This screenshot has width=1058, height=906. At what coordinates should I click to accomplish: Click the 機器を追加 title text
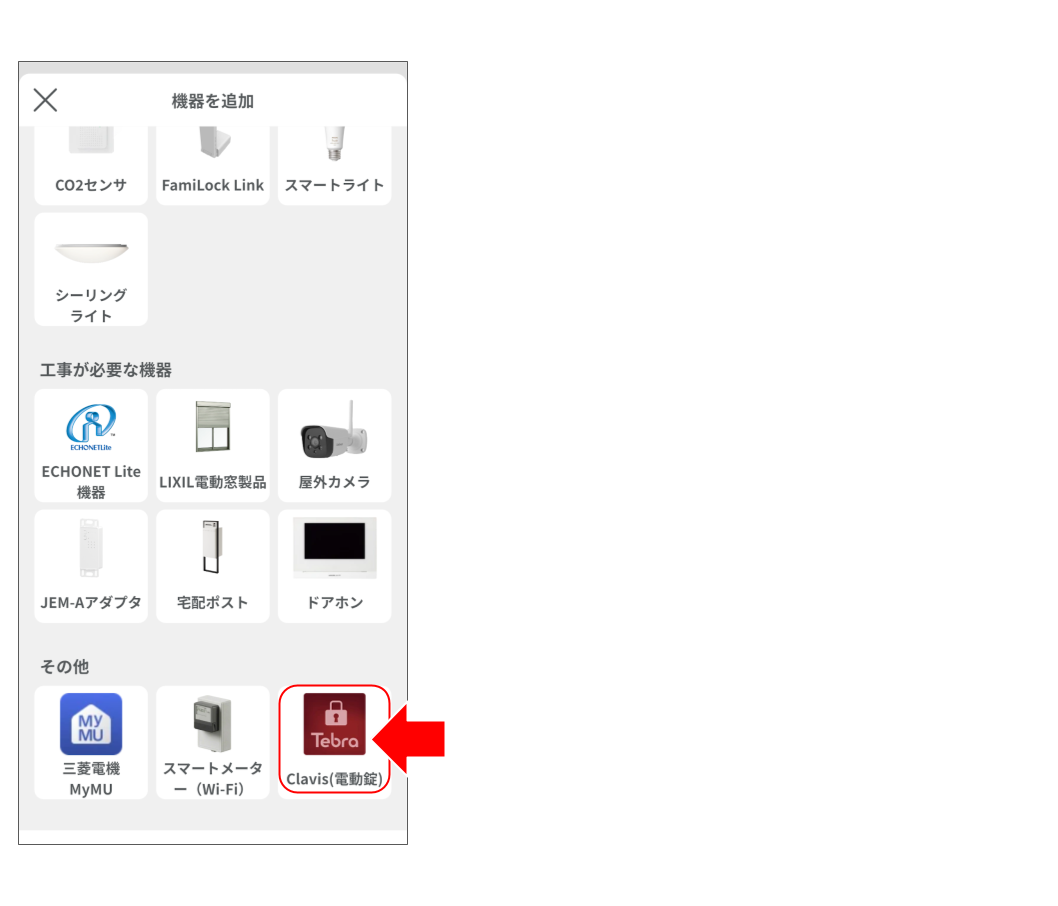[213, 101]
